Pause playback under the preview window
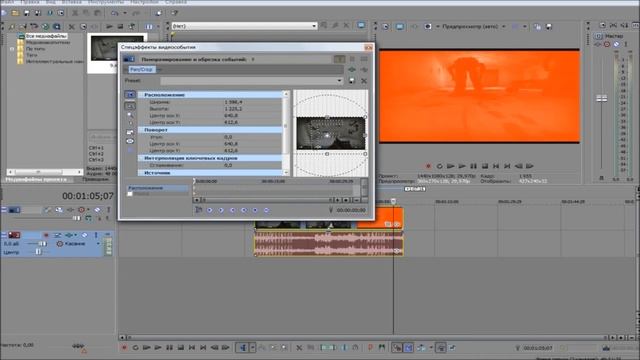The height and width of the screenshot is (360, 640). 473,166
